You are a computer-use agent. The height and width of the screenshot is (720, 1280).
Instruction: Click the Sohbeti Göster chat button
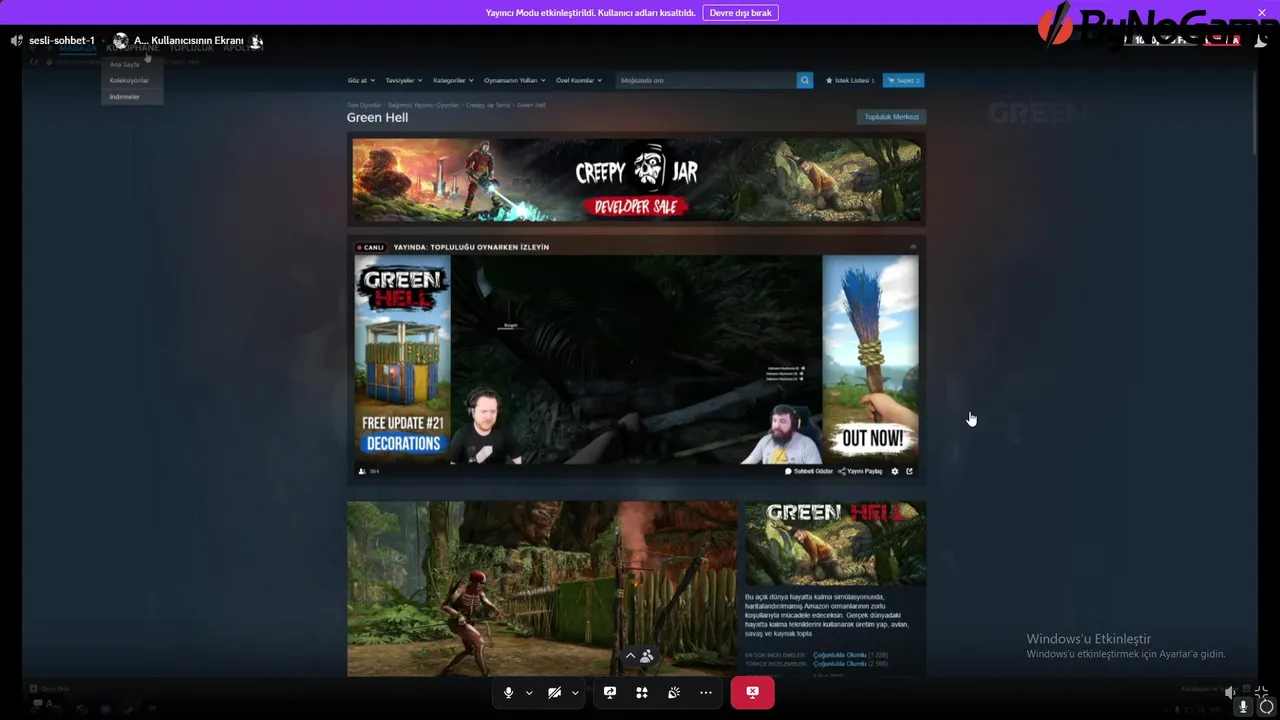(x=809, y=471)
